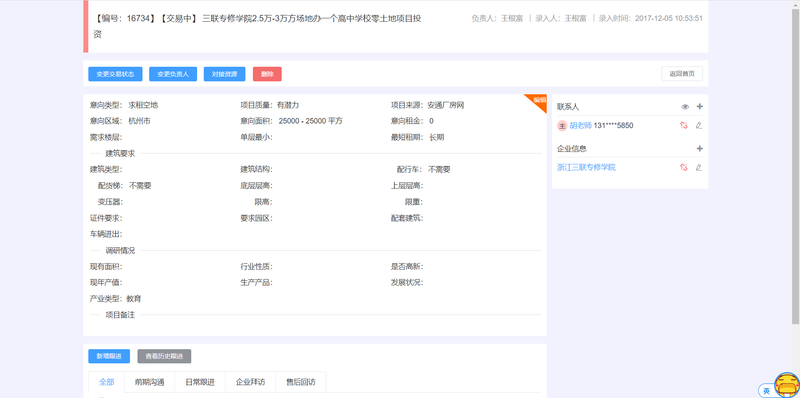Edit 浙江三联专修学院 with pencil icon

pos(699,167)
